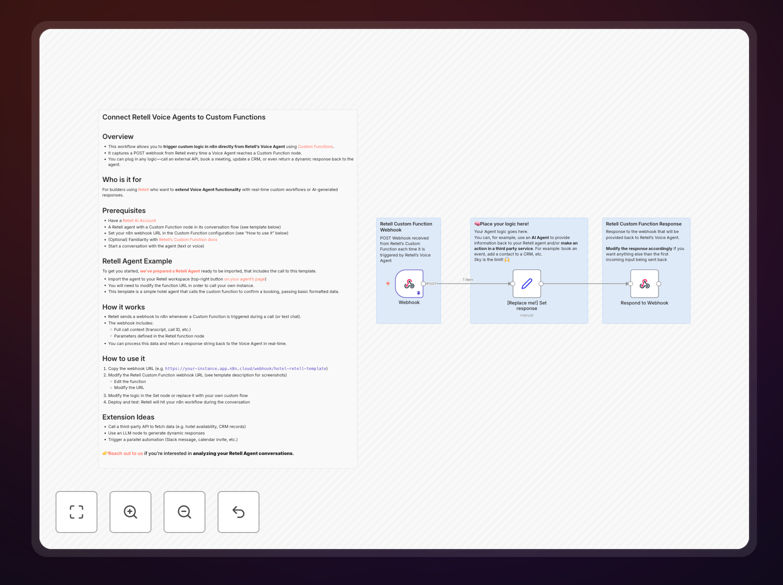
Task: Select the Respond to Webhook node
Action: 644,284
